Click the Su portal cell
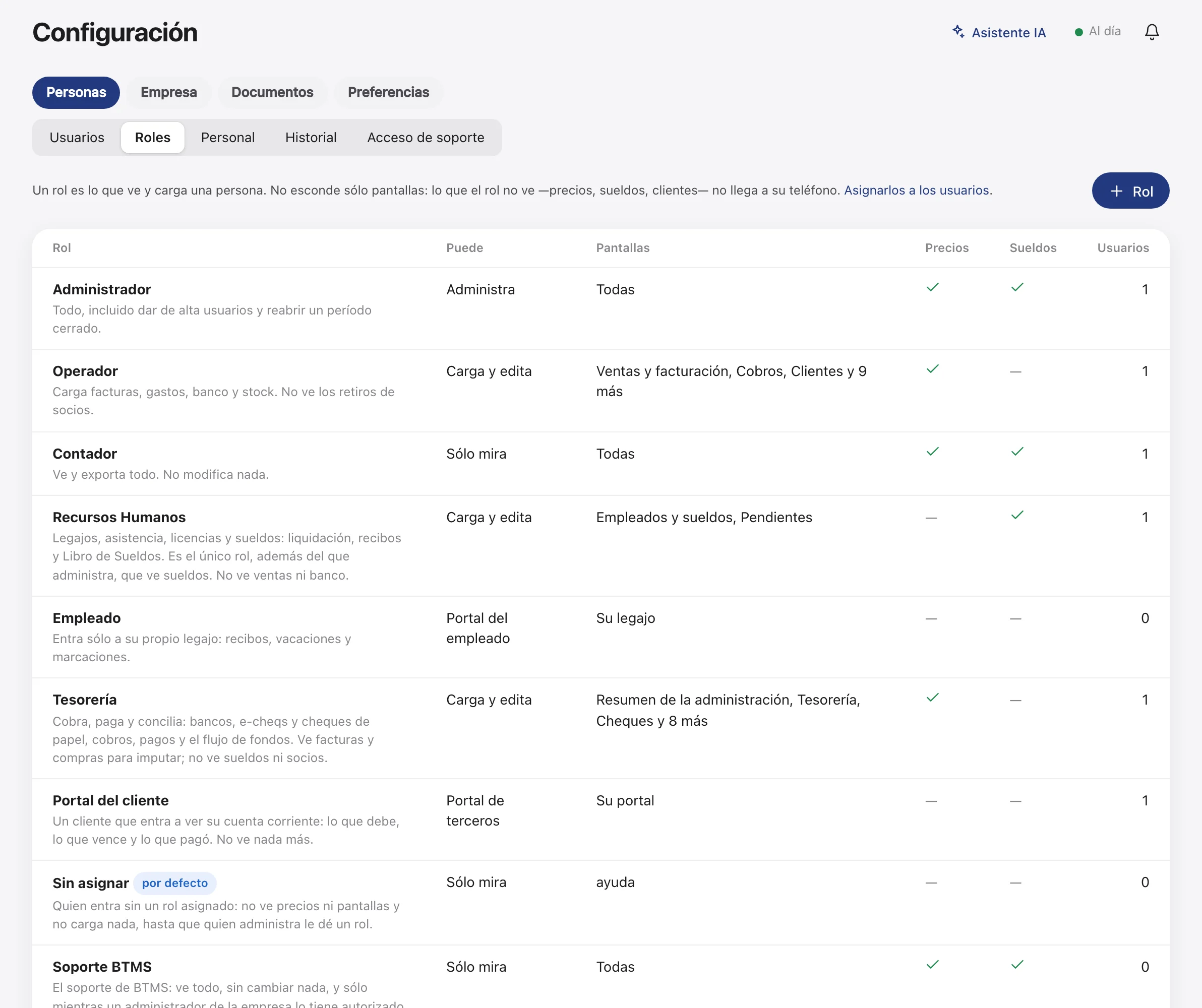The width and height of the screenshot is (1202, 1008). 625,800
